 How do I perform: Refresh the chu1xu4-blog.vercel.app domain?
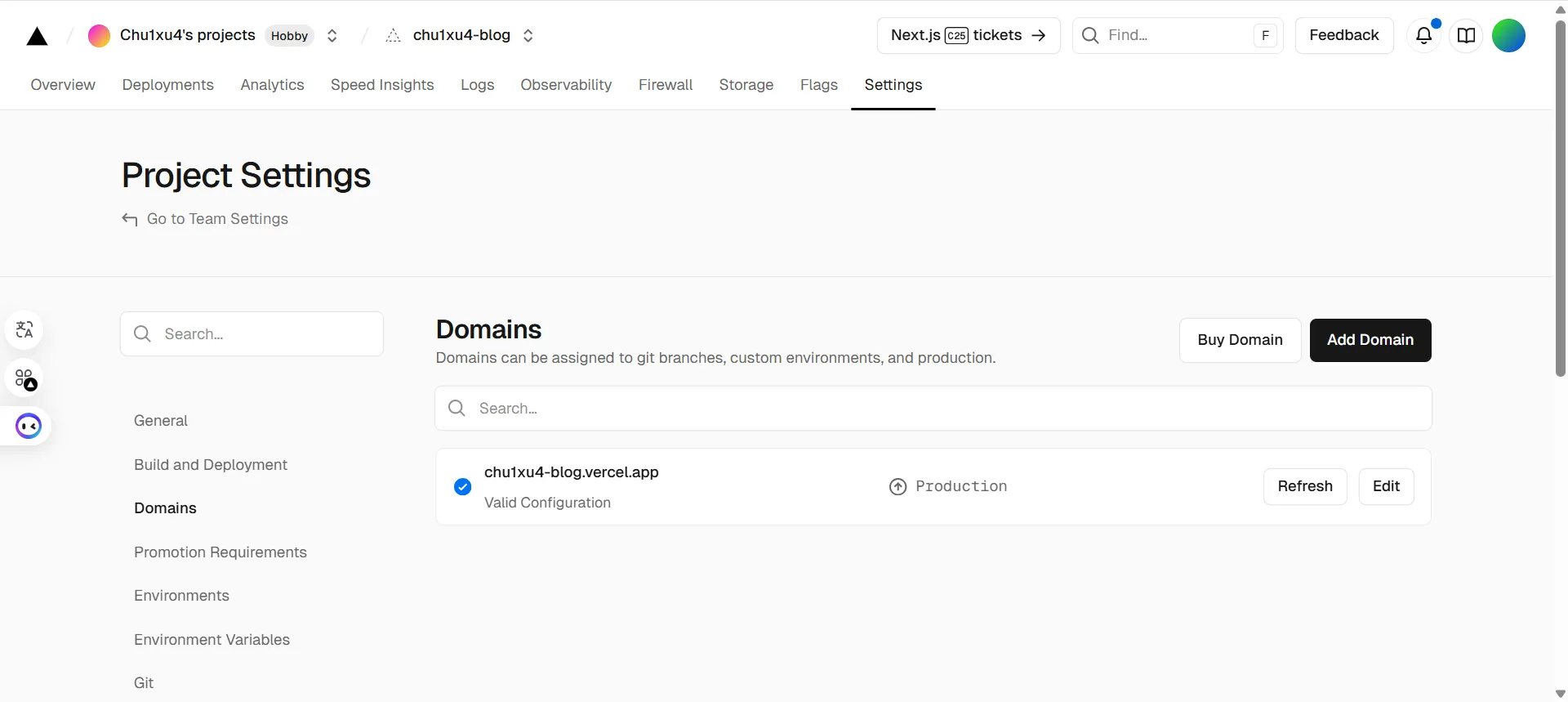tap(1304, 486)
